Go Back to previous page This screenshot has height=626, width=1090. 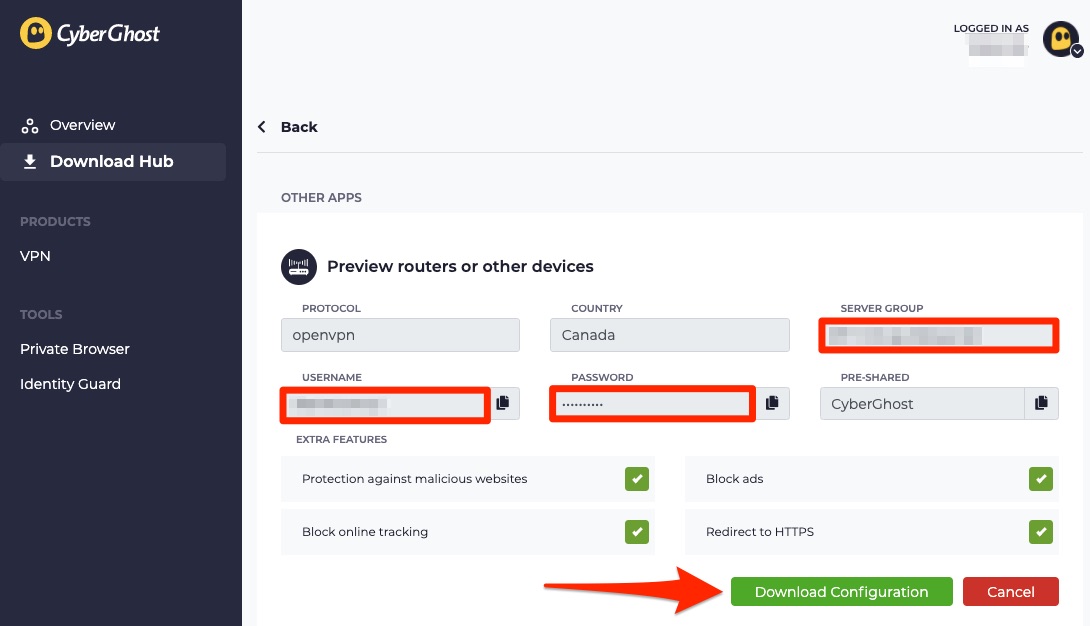tap(299, 126)
